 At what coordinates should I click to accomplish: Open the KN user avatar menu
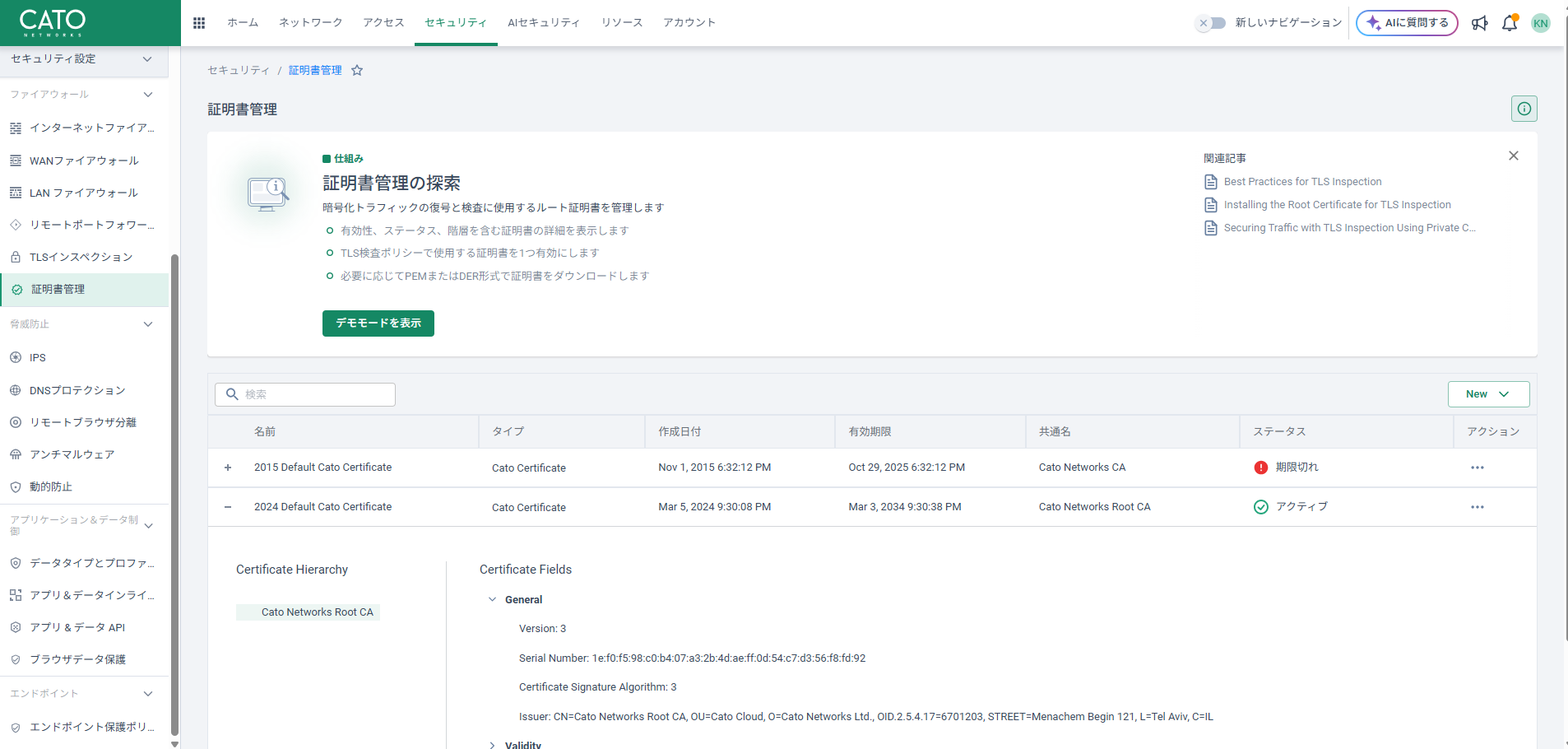tap(1541, 23)
